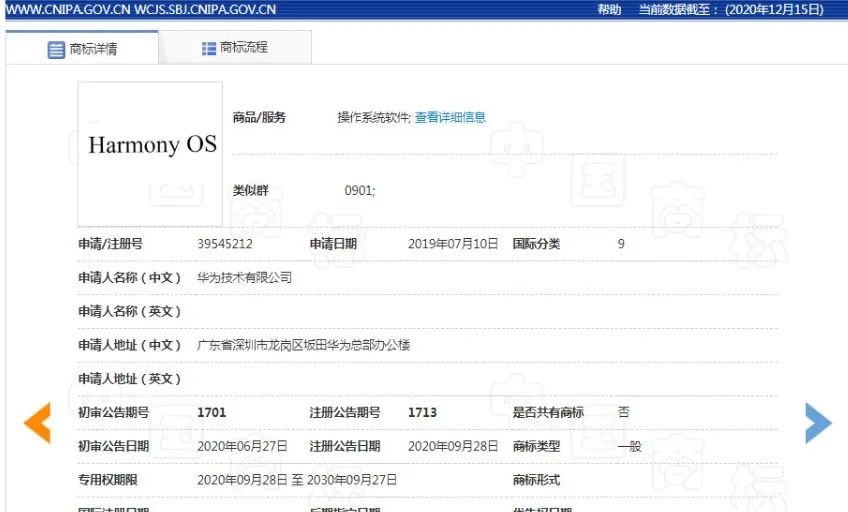Image resolution: width=848 pixels, height=512 pixels.
Task: Select shared trademark value 否
Action: (x=624, y=413)
